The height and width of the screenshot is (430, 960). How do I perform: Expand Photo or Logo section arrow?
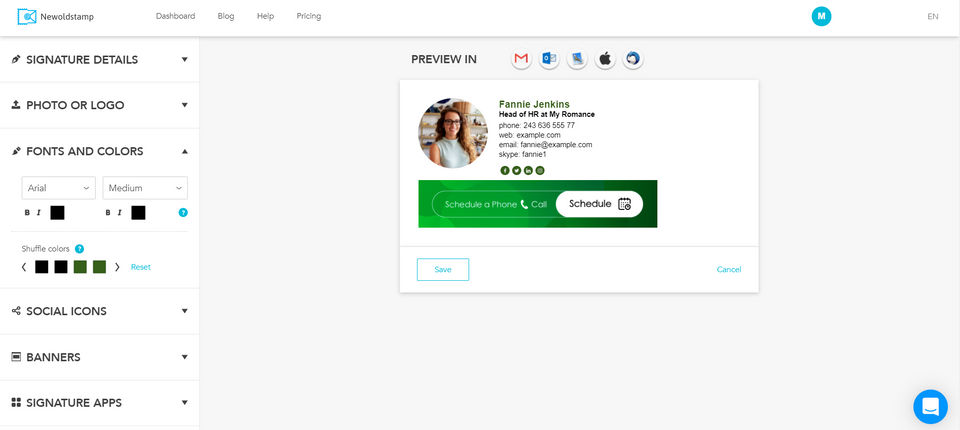[x=184, y=105]
